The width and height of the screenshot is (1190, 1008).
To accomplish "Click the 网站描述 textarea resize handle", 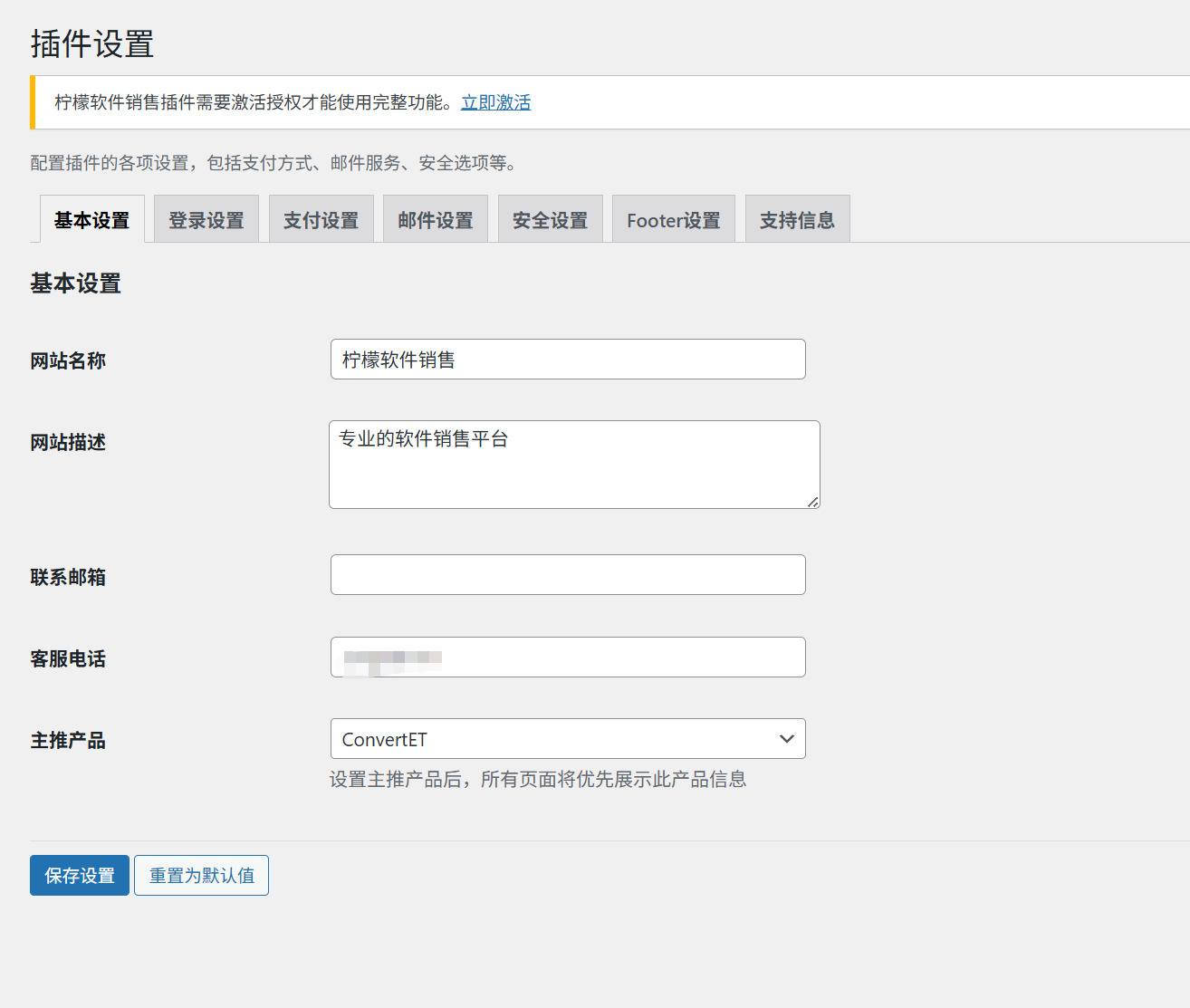I will (x=812, y=502).
